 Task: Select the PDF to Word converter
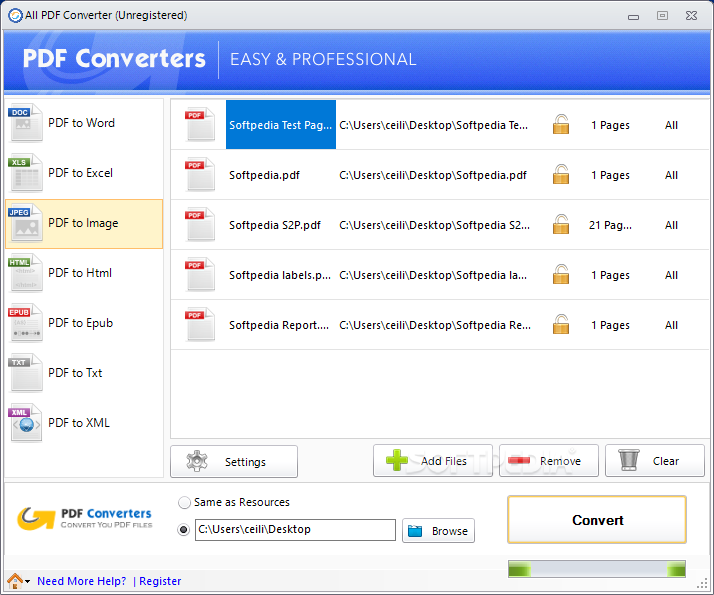(84, 124)
